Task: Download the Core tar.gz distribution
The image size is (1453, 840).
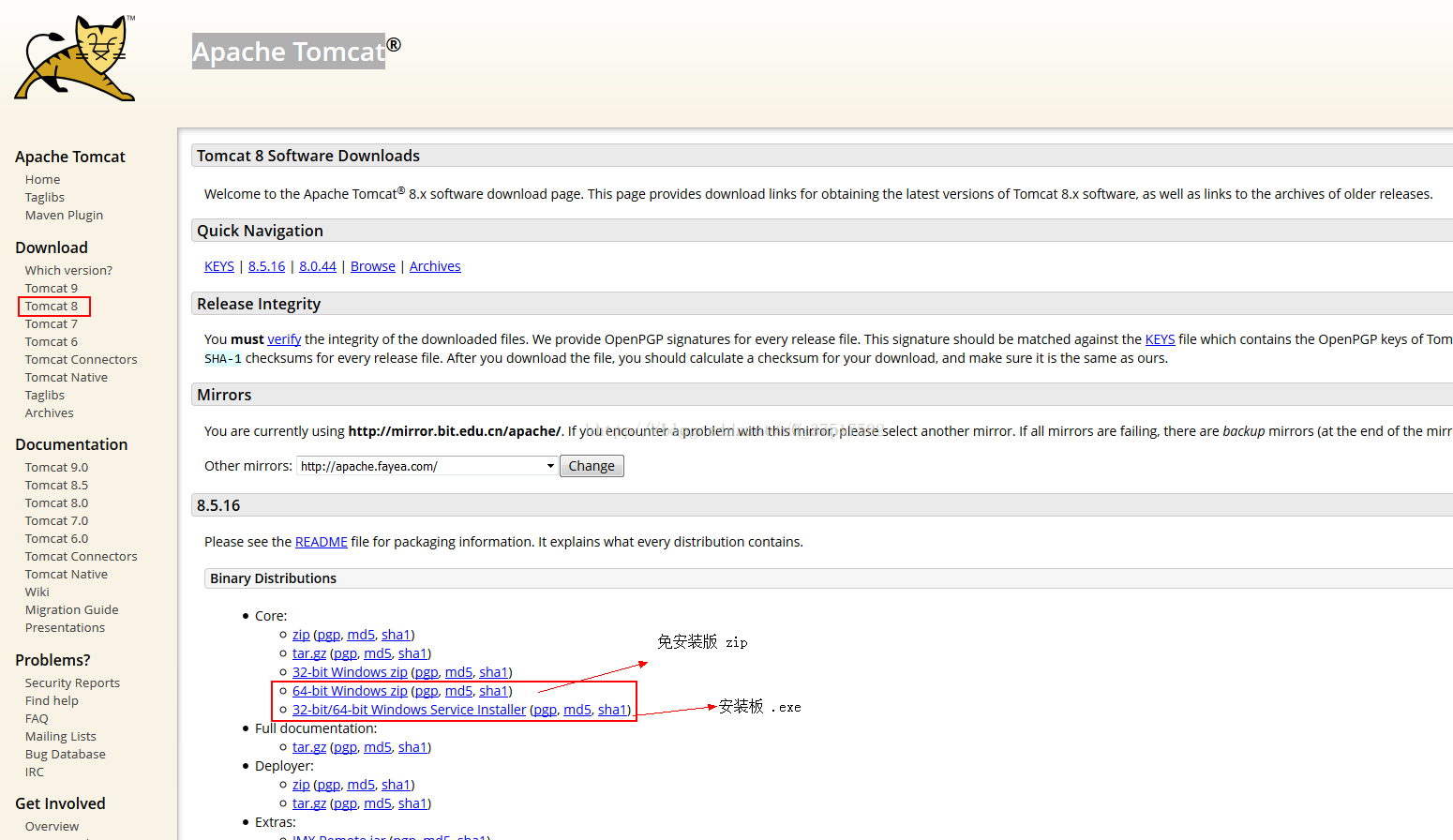Action: pos(309,653)
